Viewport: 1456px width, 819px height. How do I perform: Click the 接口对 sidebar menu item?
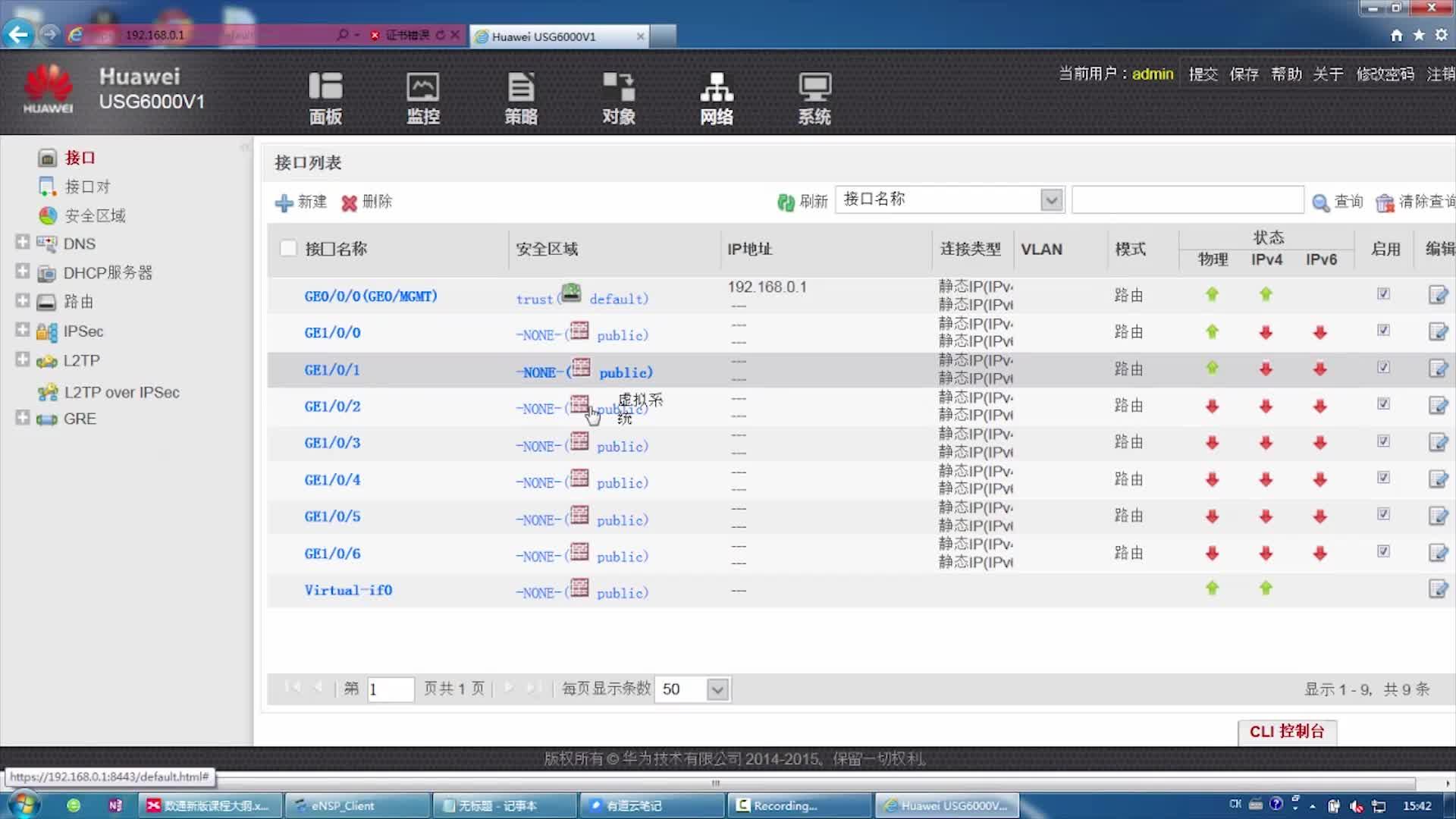pos(88,186)
